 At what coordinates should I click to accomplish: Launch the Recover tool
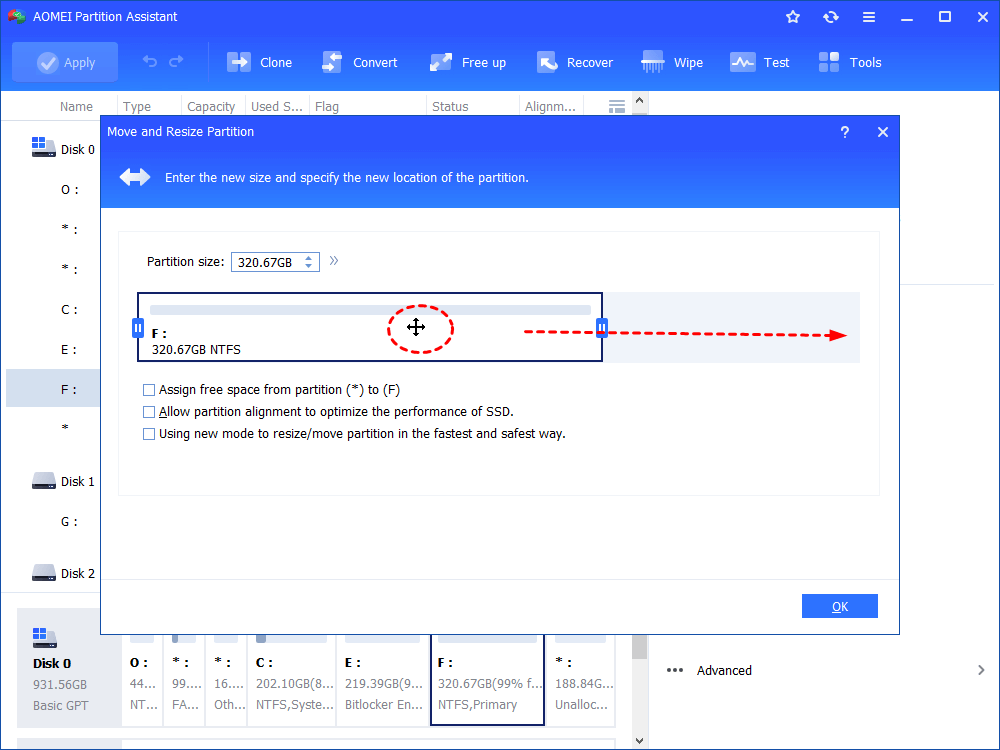547,62
